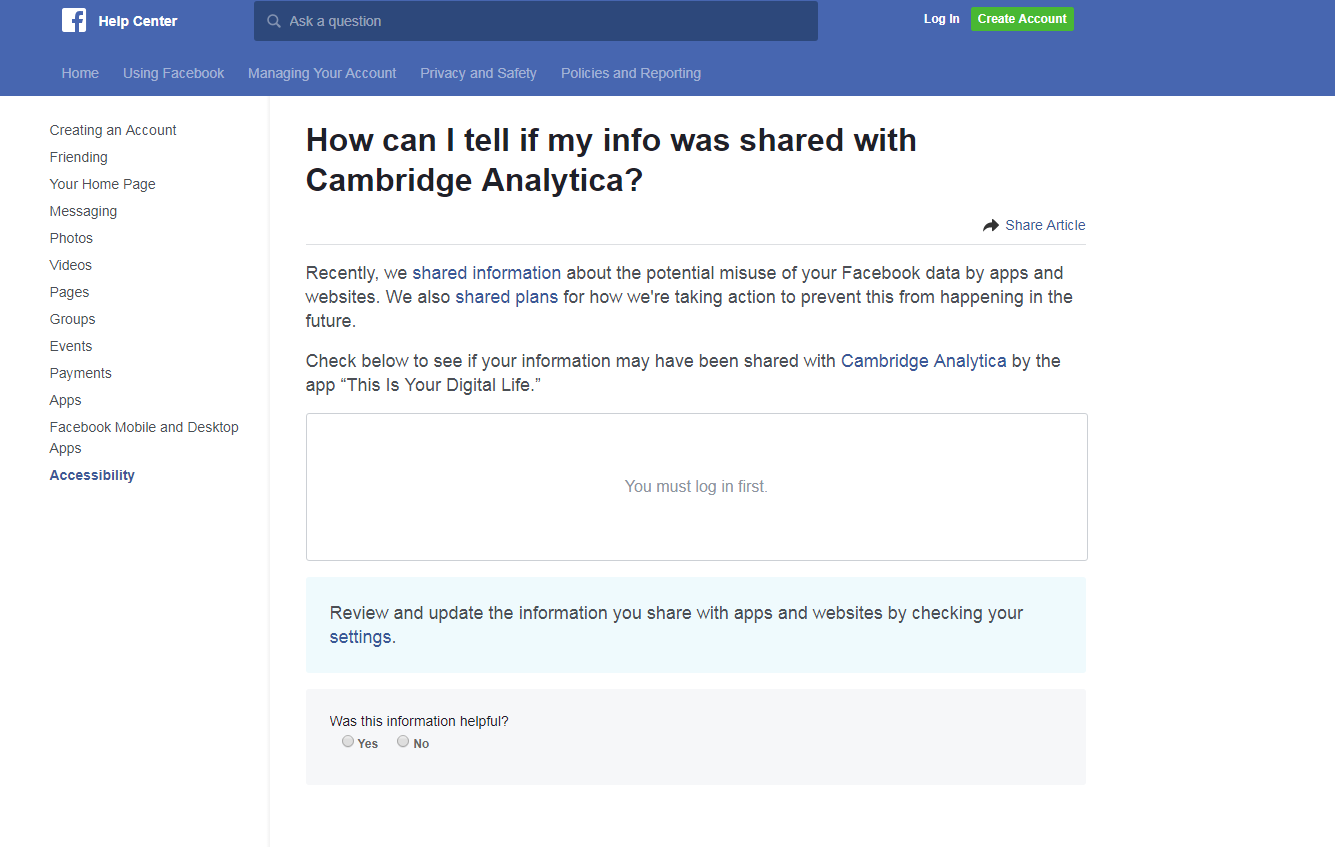The height and width of the screenshot is (847, 1335).
Task: Open the settings link
Action: pyautogui.click(x=360, y=637)
